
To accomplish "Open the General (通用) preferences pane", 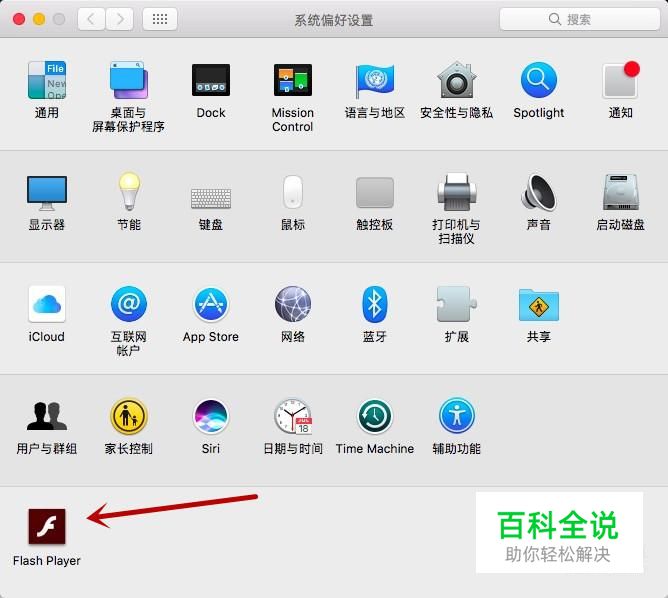I will (x=46, y=80).
